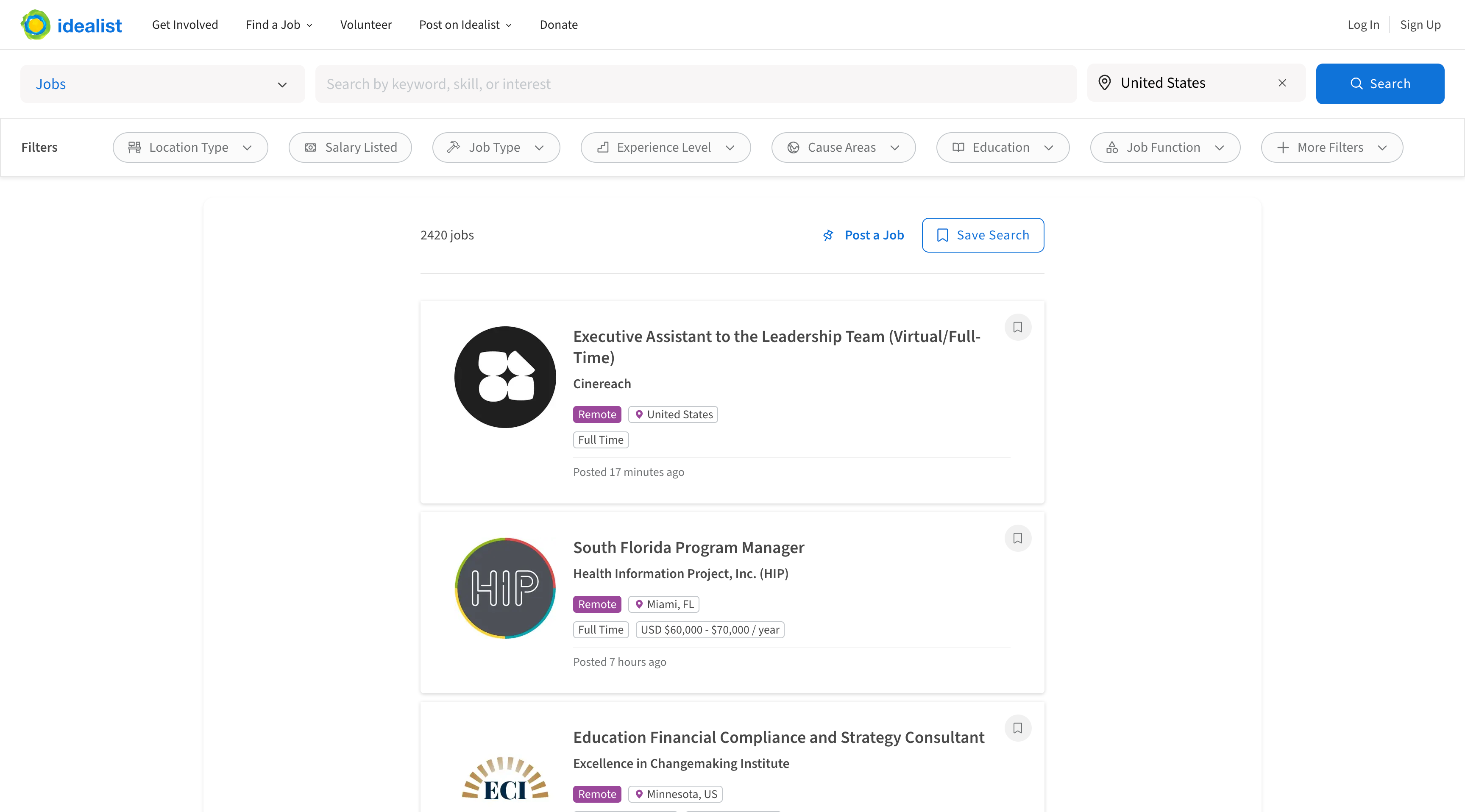The width and height of the screenshot is (1465, 812).
Task: Expand the More Filters chevron
Action: pos(1382,147)
